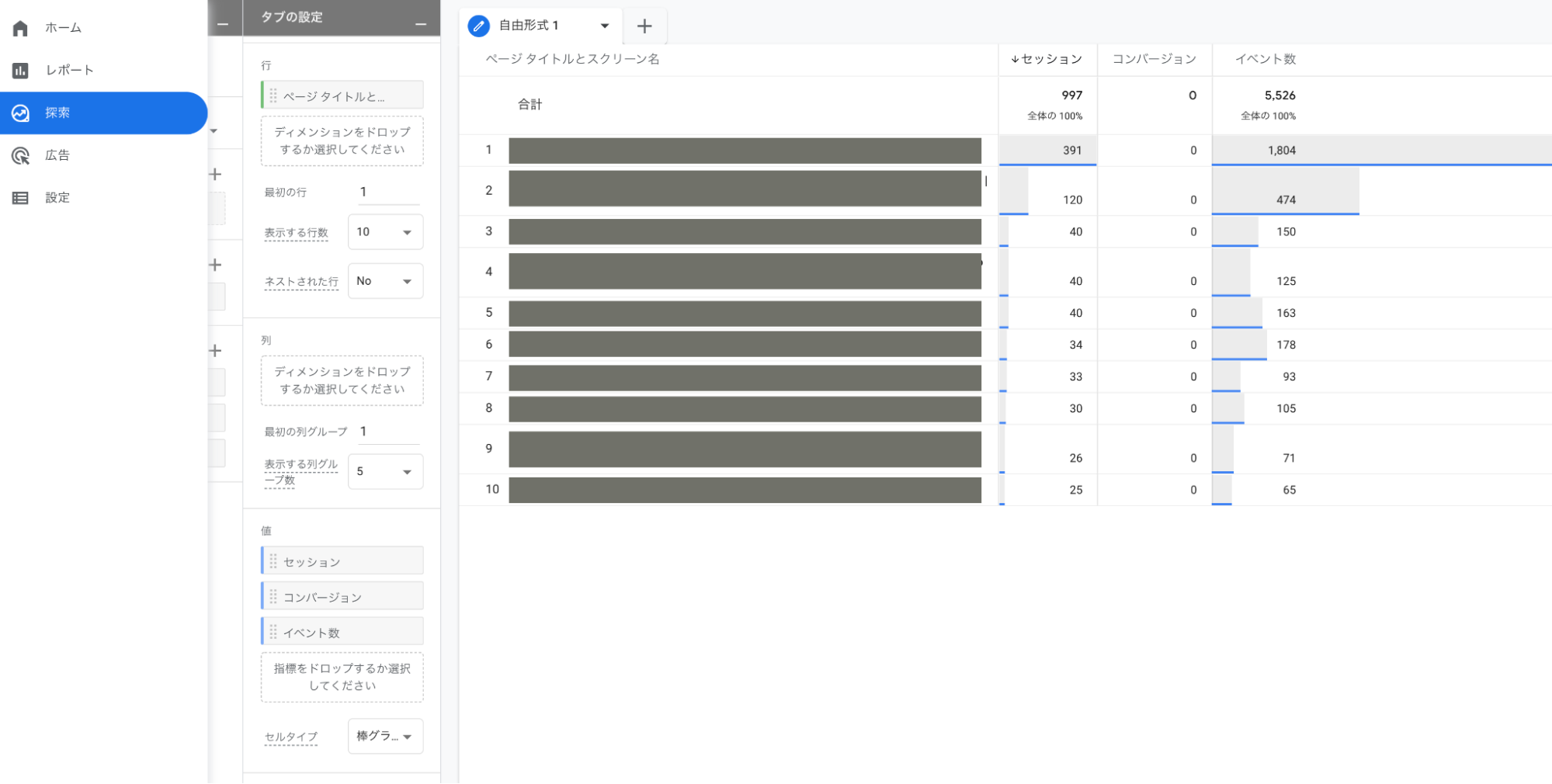Image resolution: width=1552 pixels, height=784 pixels.
Task: Grab the drag handle of イベント数 value chip
Action: pyautogui.click(x=273, y=633)
